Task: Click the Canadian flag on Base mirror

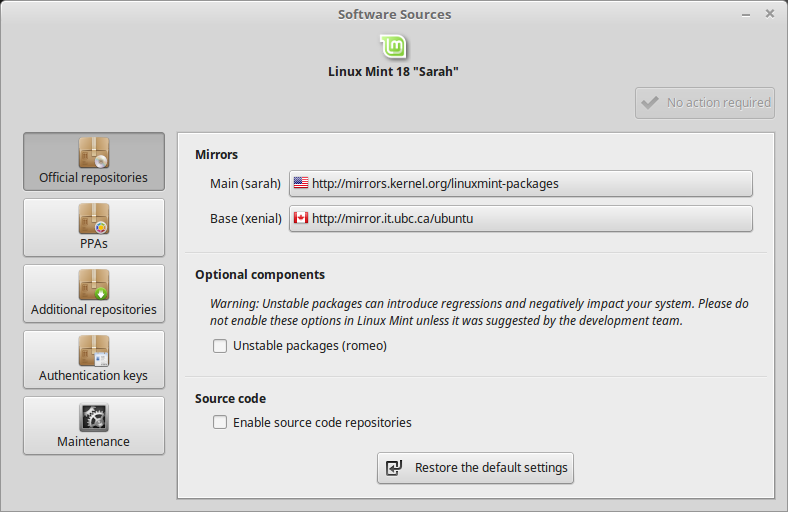Action: [x=300, y=218]
